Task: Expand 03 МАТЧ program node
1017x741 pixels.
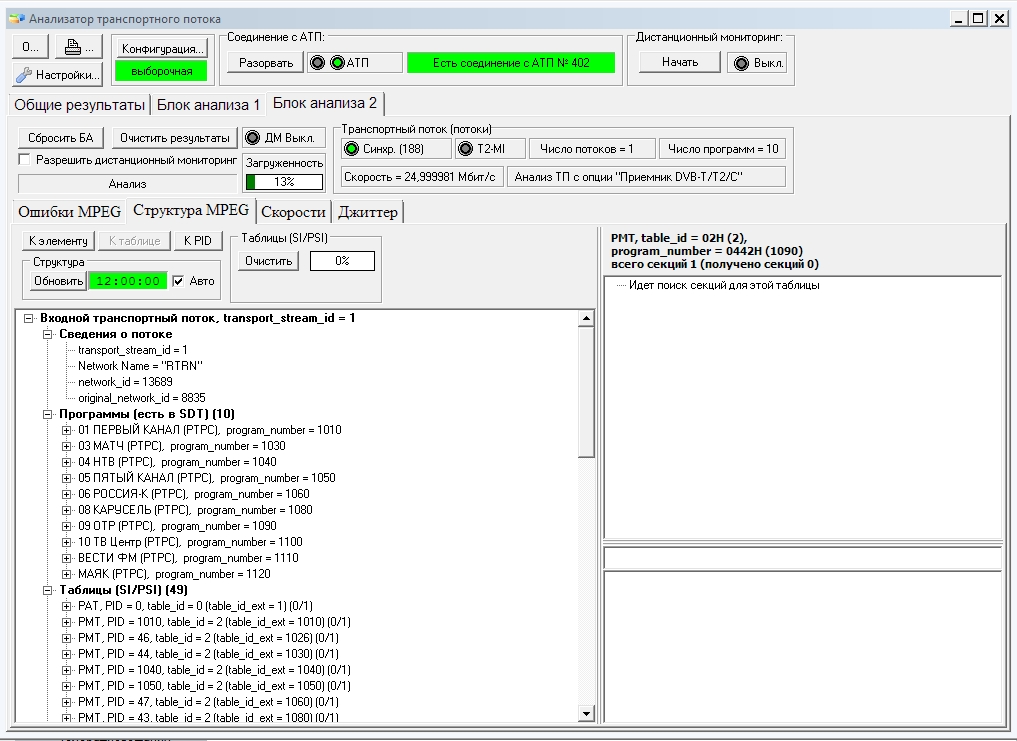Action: click(x=66, y=446)
